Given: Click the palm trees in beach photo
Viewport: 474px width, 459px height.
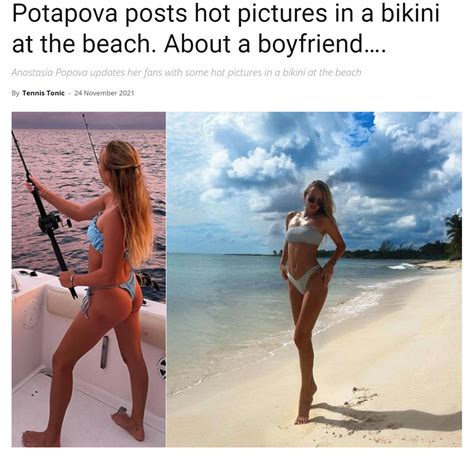Looking at the screenshot, I should tap(454, 235).
